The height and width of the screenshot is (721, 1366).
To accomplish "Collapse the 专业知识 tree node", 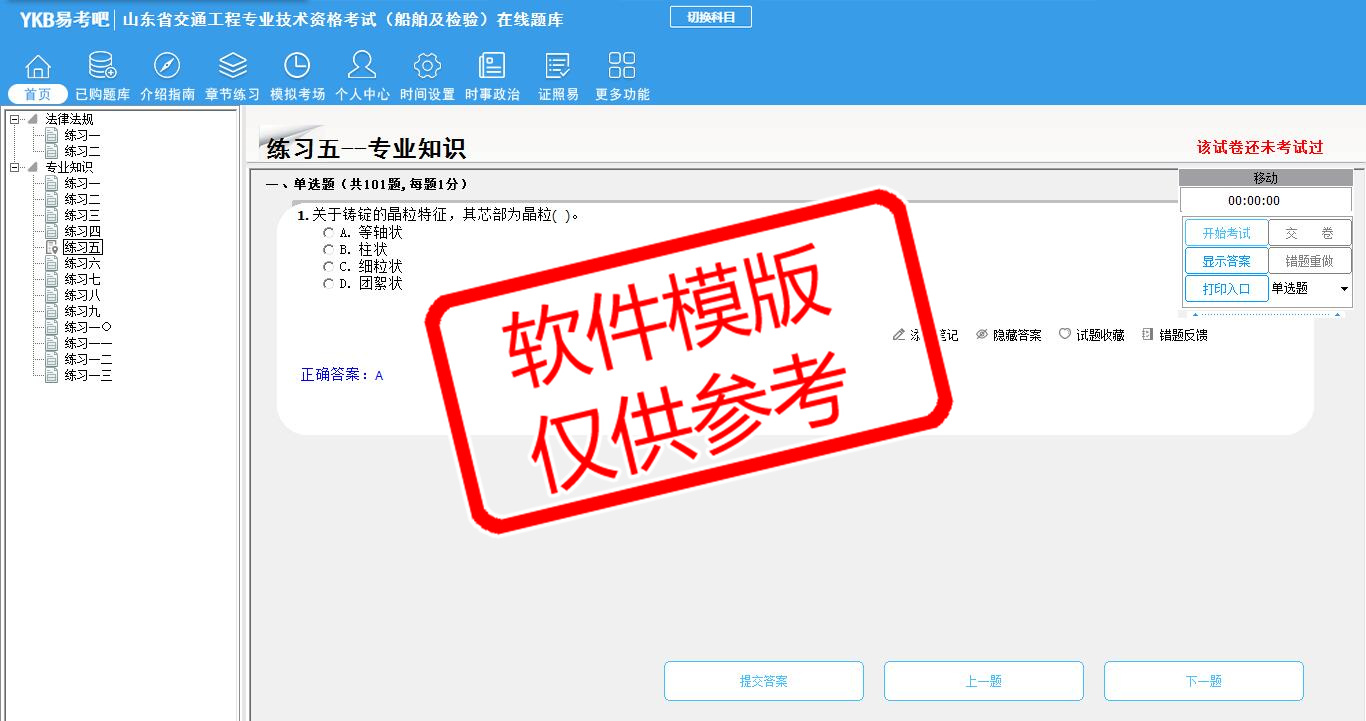I will [14, 167].
